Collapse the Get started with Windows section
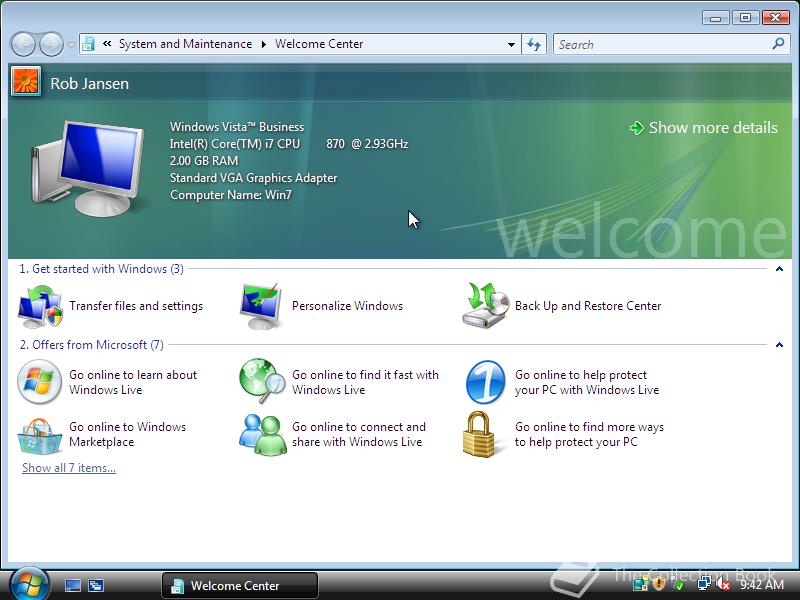The width and height of the screenshot is (800, 600). click(779, 269)
